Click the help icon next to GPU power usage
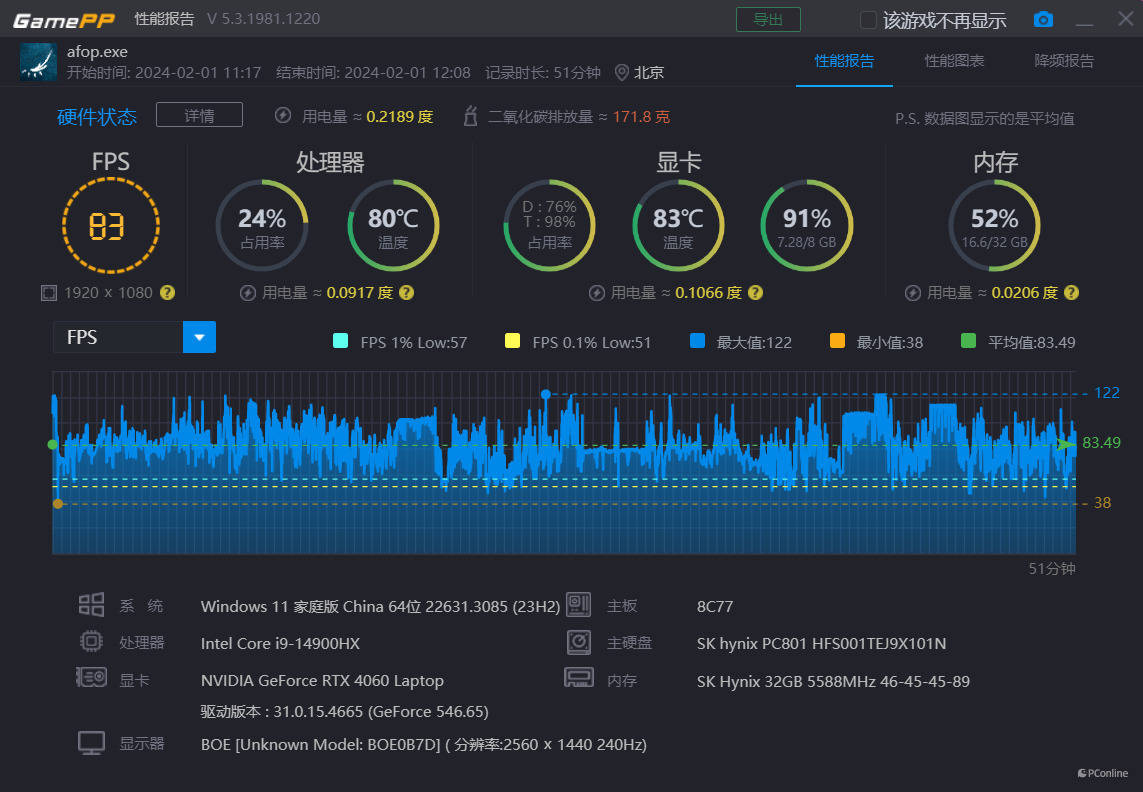Screen dimensions: 1143x792 click(x=755, y=293)
